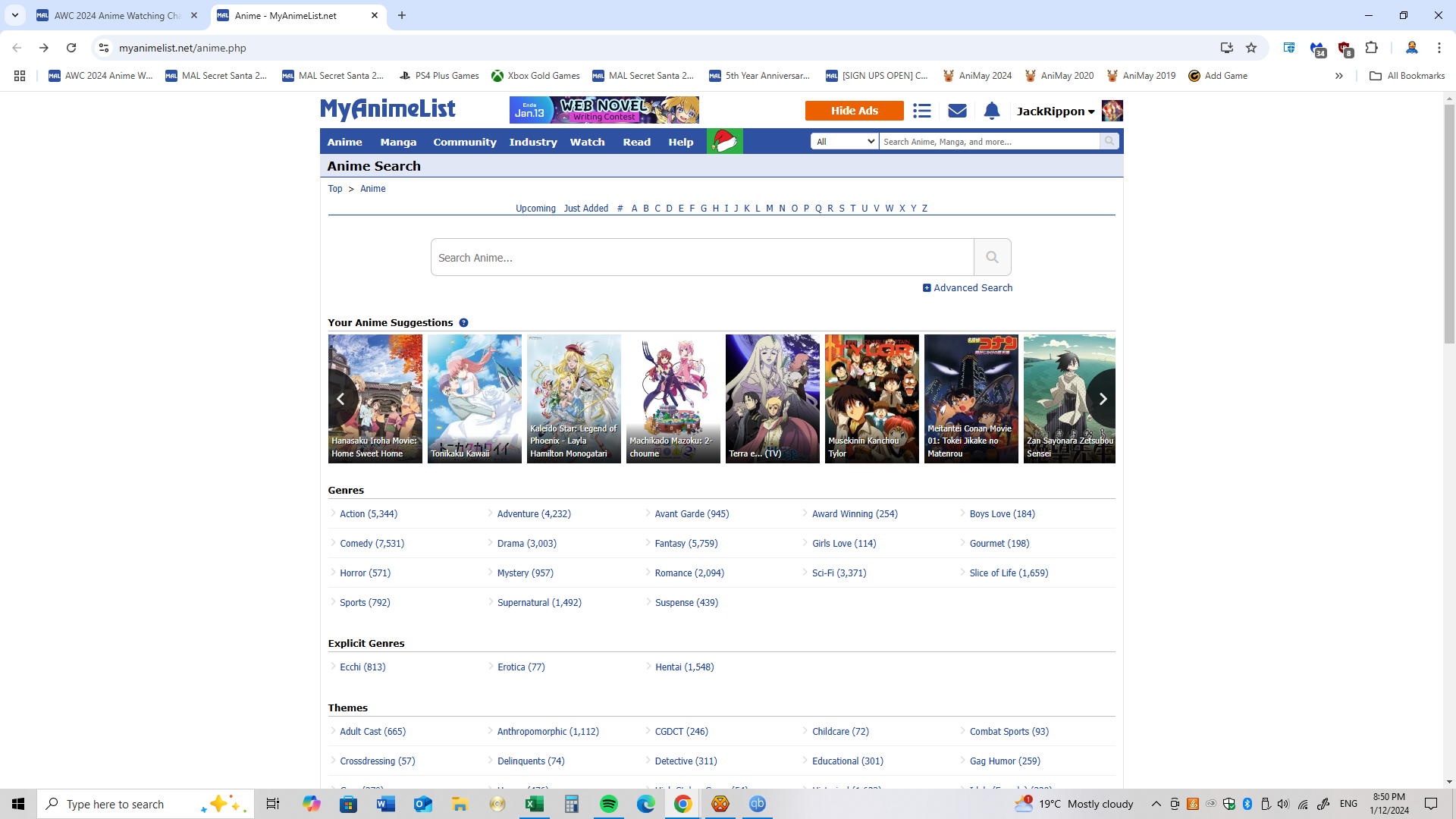Bookmark this page with the star icon
Image resolution: width=1456 pixels, height=819 pixels.
[x=1251, y=48]
